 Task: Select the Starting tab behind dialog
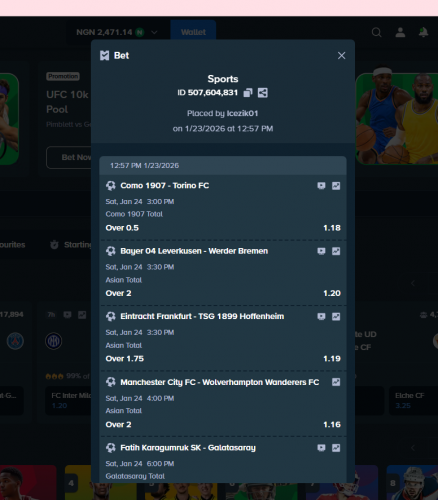point(71,245)
